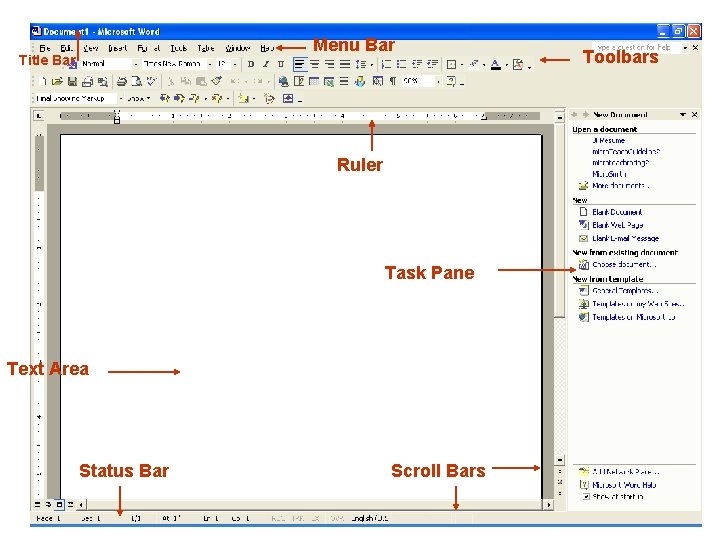Toggle Bold formatting button
Viewport: 720px width, 540px height.
pyautogui.click(x=251, y=64)
